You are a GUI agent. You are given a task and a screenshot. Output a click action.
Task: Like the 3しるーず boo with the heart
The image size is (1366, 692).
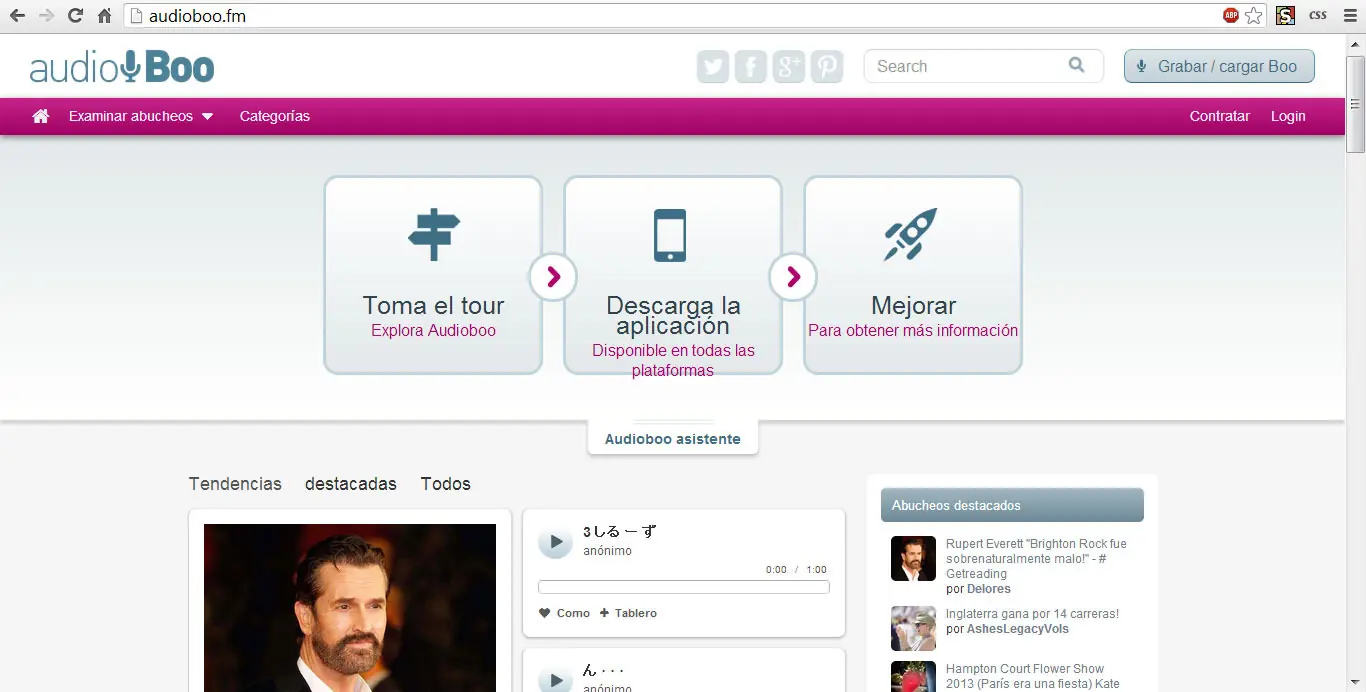click(545, 613)
